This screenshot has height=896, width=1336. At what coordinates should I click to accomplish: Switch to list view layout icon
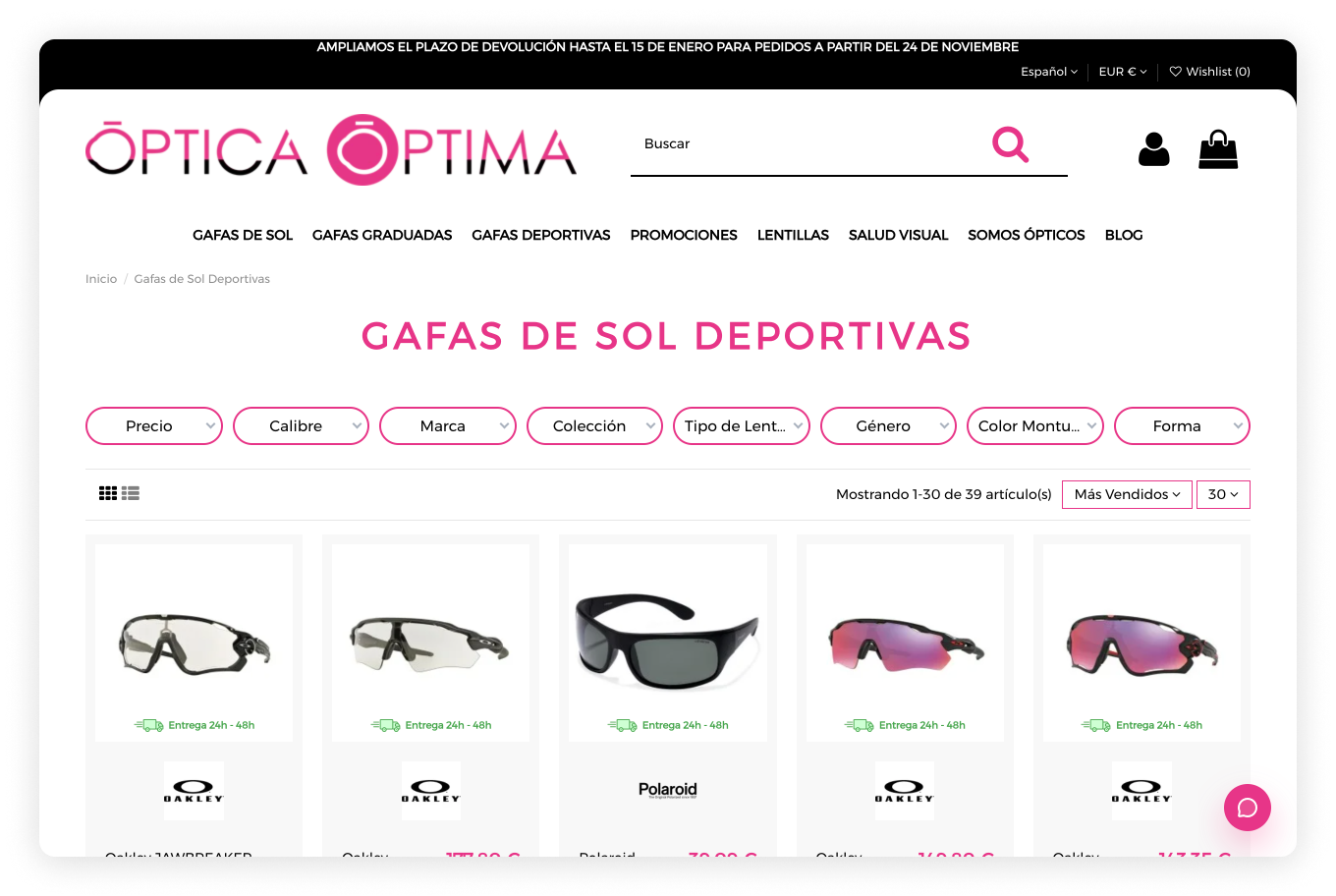tap(131, 493)
